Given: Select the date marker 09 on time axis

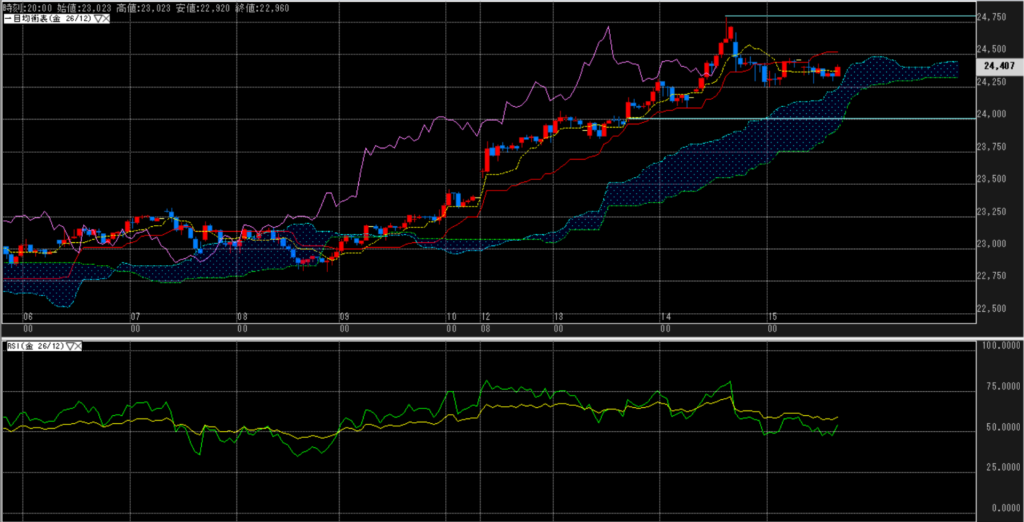Looking at the screenshot, I should (342, 316).
